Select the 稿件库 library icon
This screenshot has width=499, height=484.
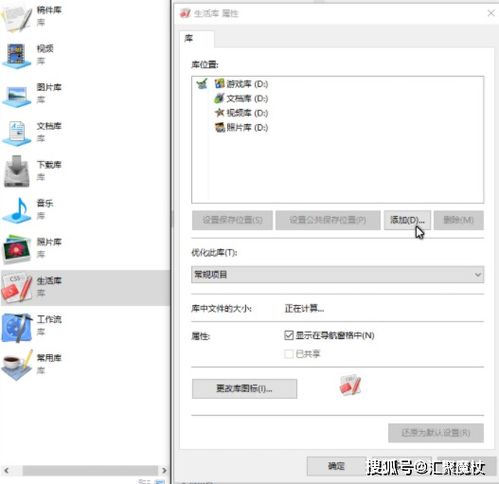click(x=17, y=17)
